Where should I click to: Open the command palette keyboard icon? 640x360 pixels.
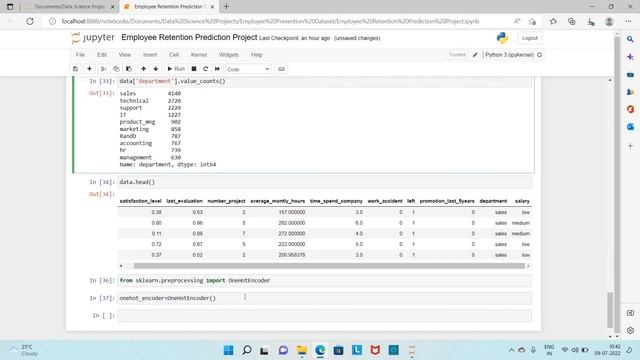coord(281,69)
